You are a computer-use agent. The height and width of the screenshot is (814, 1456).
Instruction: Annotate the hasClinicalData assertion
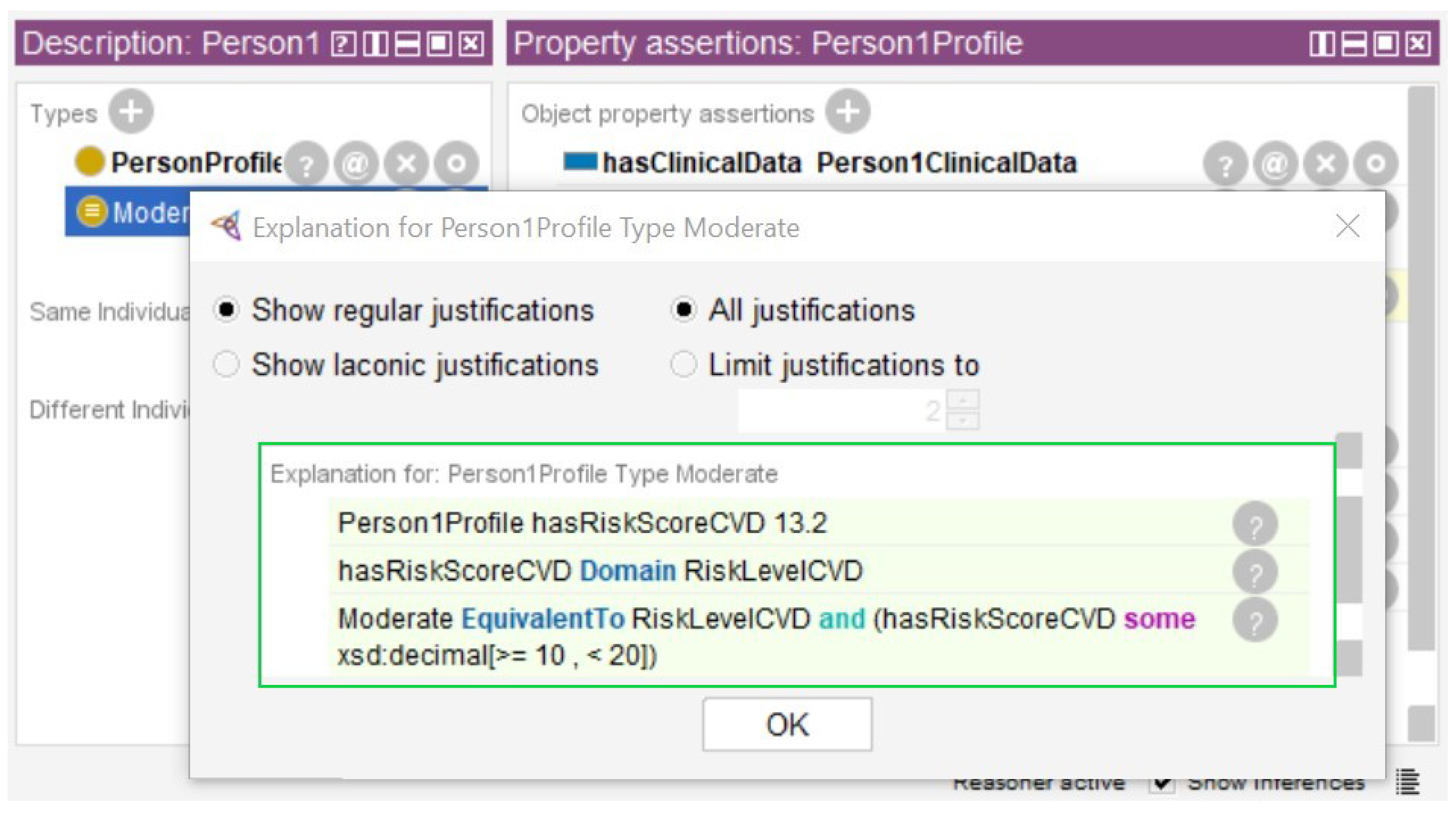coord(1274,165)
